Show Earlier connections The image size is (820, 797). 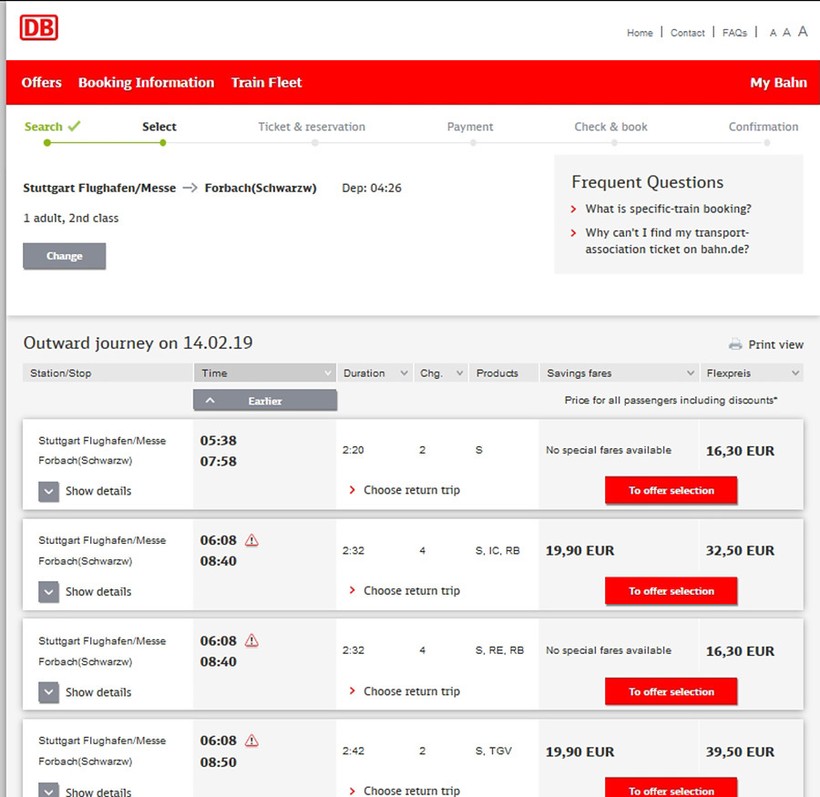pos(265,401)
